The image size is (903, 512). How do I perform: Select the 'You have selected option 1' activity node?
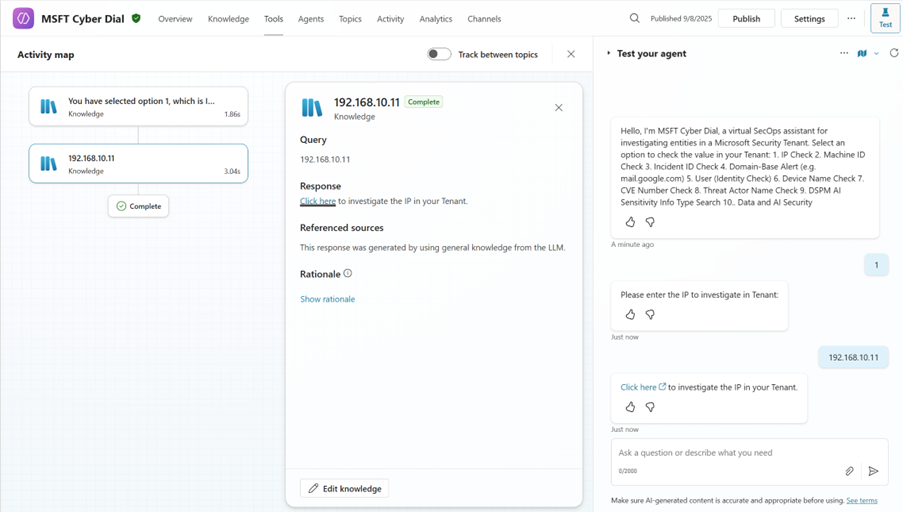coord(138,107)
